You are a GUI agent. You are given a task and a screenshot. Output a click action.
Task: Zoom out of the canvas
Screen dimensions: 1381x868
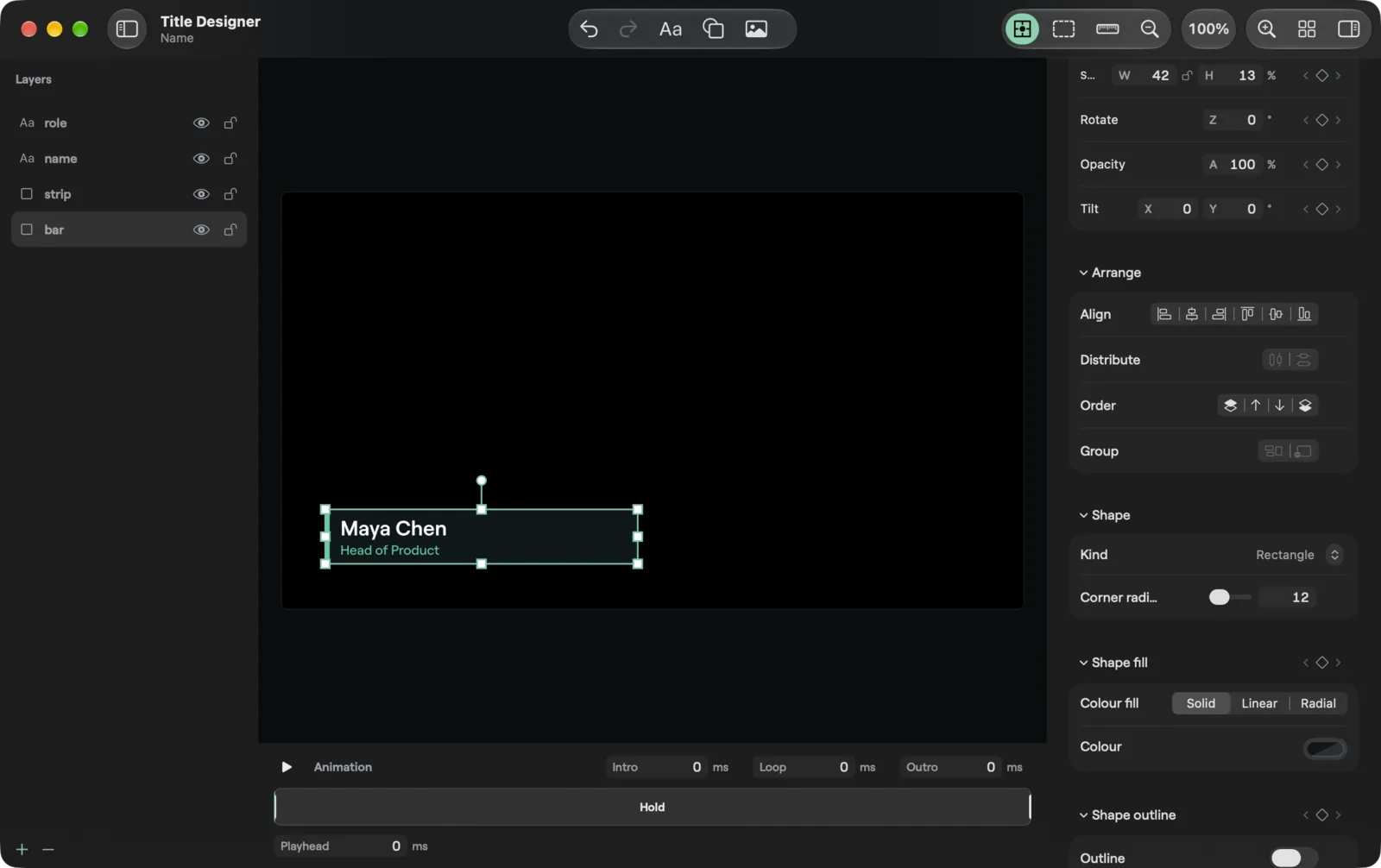tap(1150, 29)
